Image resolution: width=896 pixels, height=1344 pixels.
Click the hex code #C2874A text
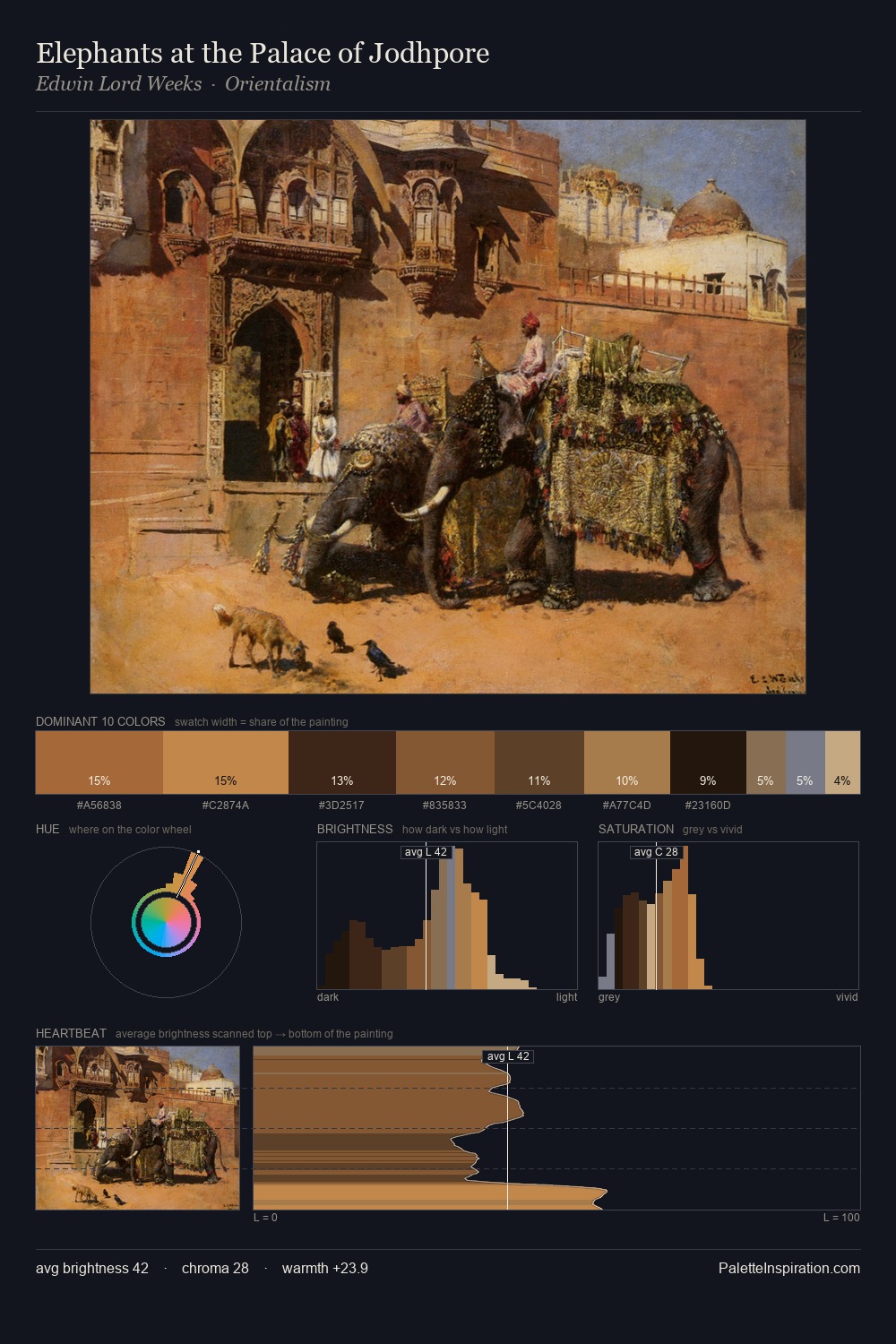pos(226,806)
